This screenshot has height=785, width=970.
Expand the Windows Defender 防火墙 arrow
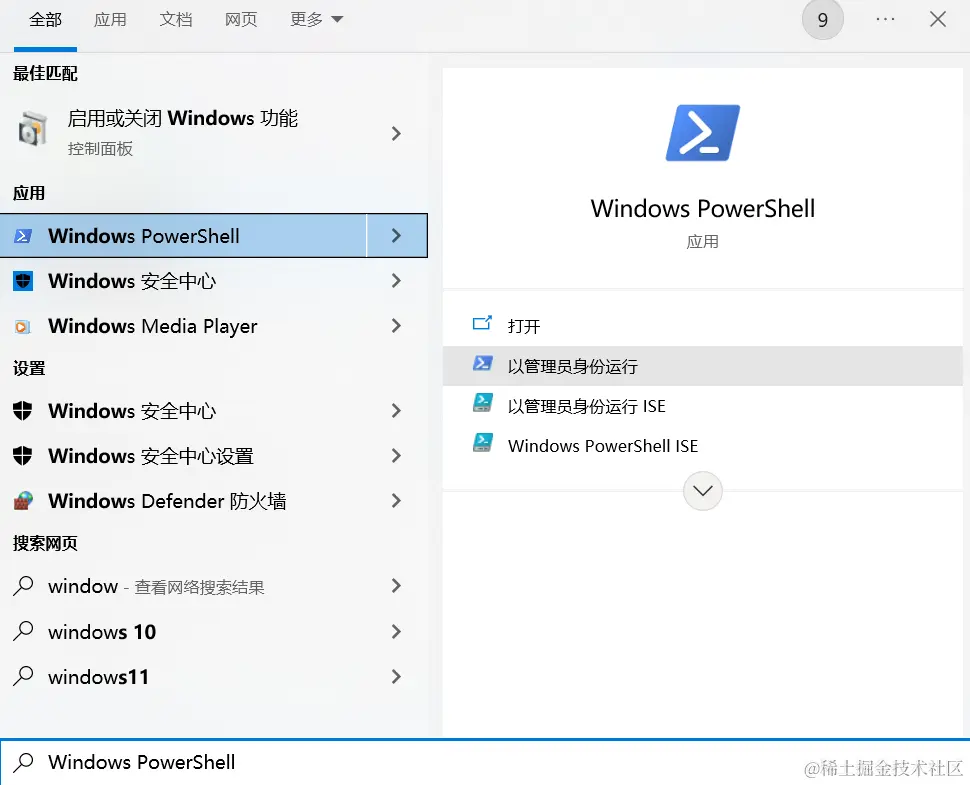tap(397, 500)
